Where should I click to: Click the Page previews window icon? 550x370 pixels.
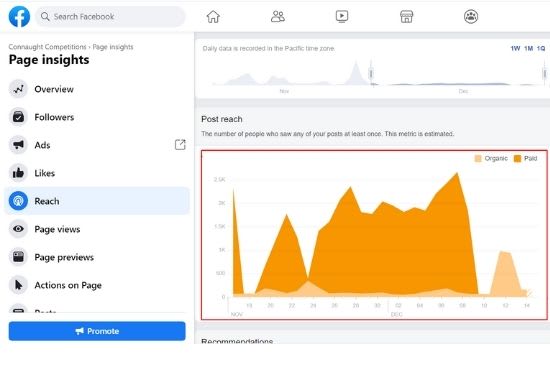(18, 257)
